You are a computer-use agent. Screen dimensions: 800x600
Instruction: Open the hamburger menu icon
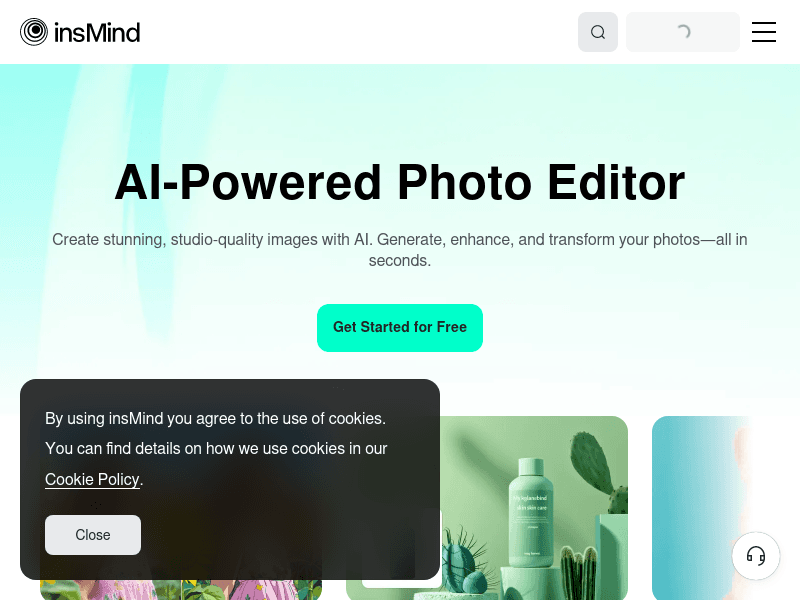pos(764,32)
